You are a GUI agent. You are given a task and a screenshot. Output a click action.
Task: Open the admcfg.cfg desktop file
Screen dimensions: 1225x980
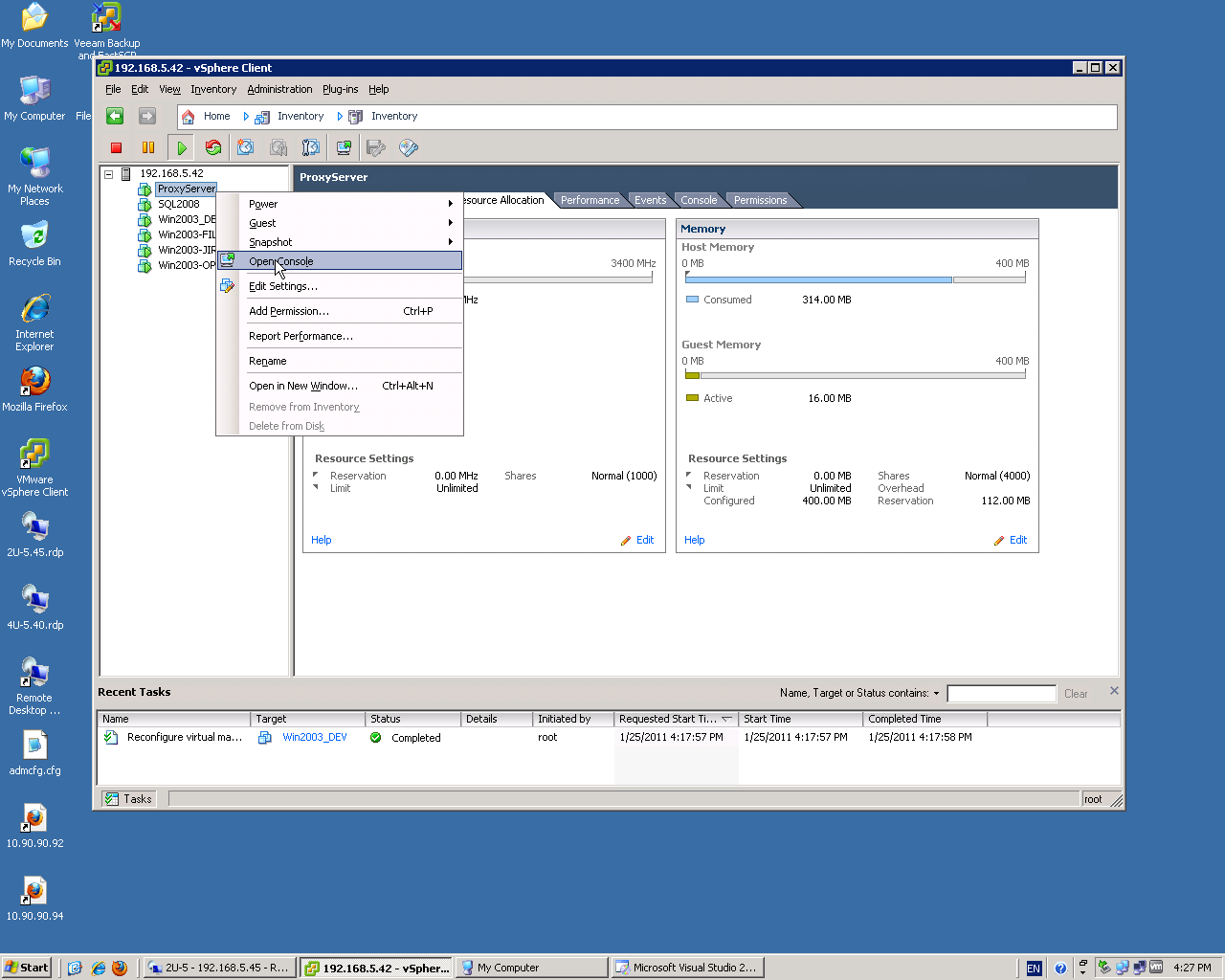coord(34,752)
